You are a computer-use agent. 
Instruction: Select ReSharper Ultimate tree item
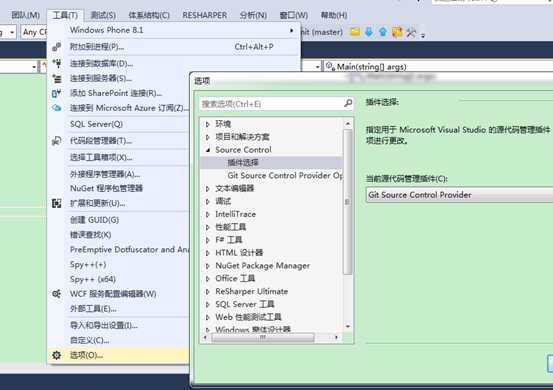(x=251, y=291)
